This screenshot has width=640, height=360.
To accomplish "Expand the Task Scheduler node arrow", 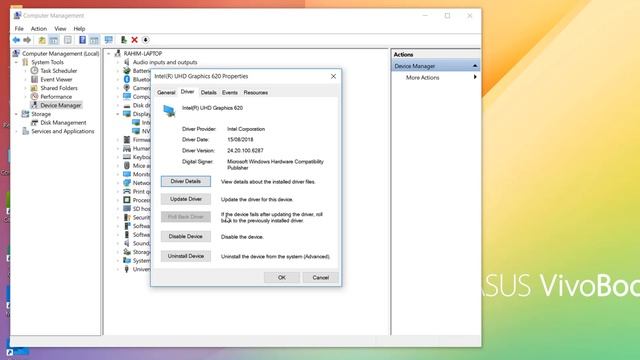I will coord(25,71).
